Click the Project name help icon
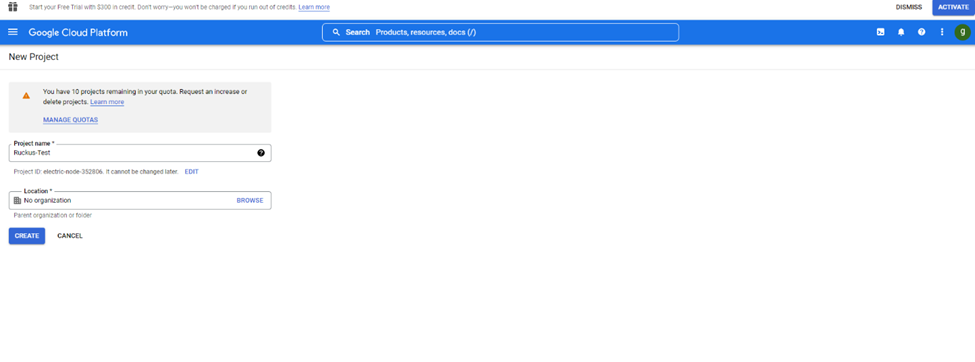975x362 pixels. (x=261, y=152)
